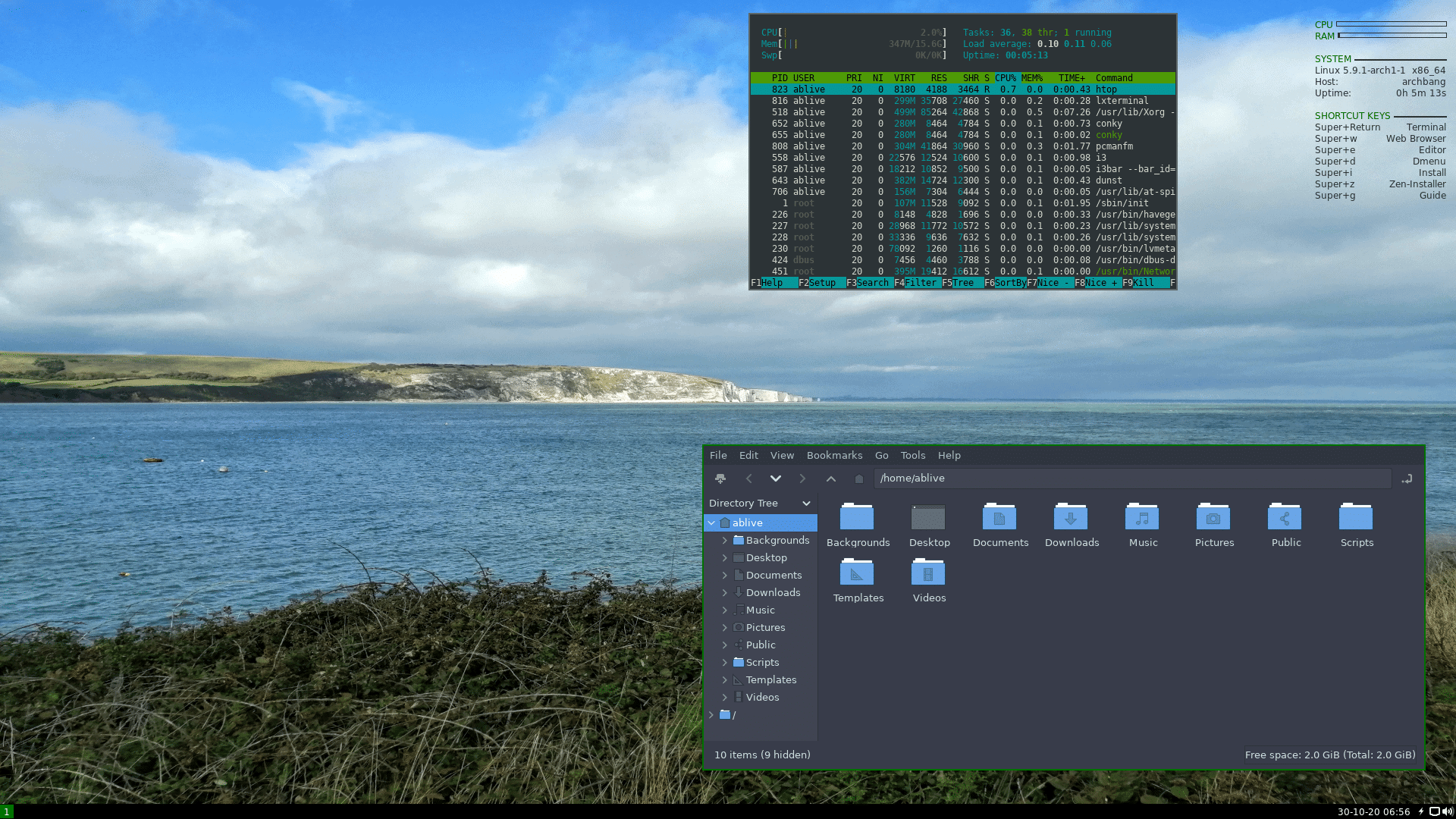Expand Pictures in the directory tree
This screenshot has width=1456, height=819.
[724, 627]
